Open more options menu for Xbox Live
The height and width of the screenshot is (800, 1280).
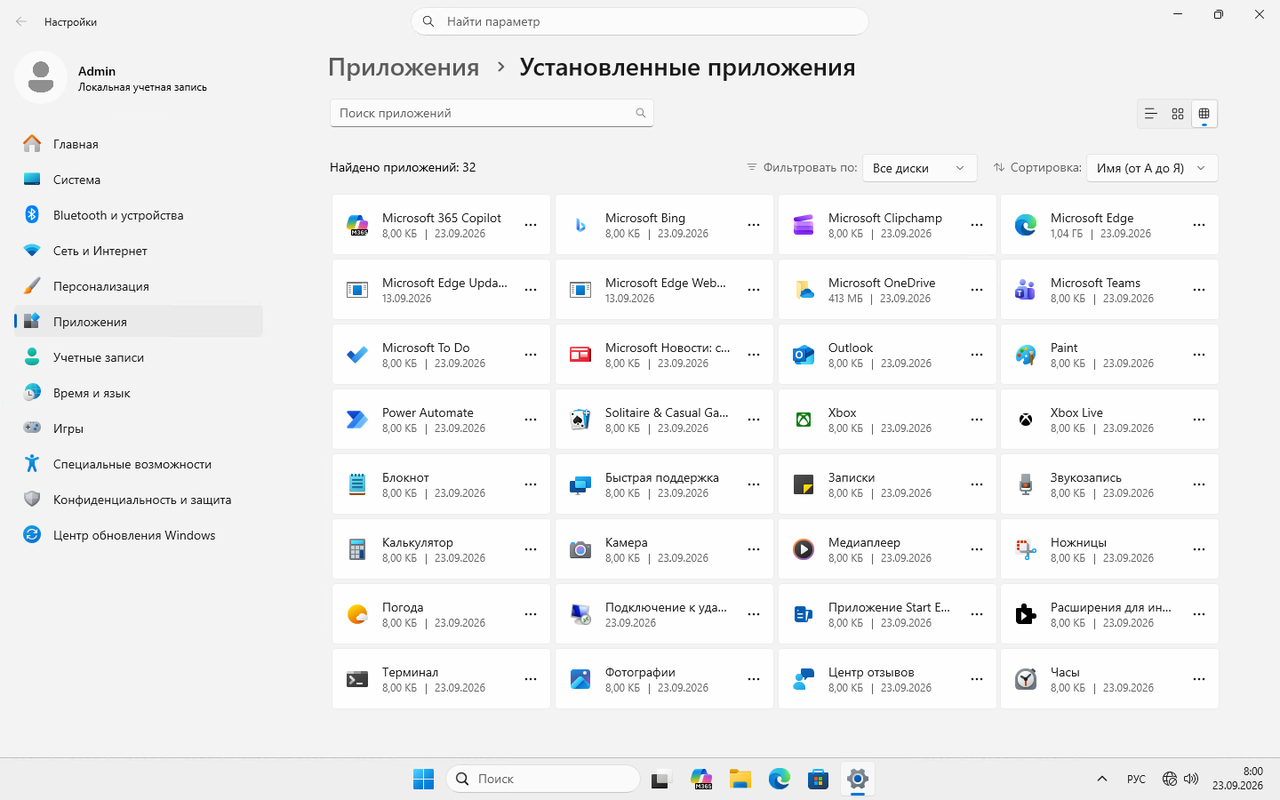1199,420
